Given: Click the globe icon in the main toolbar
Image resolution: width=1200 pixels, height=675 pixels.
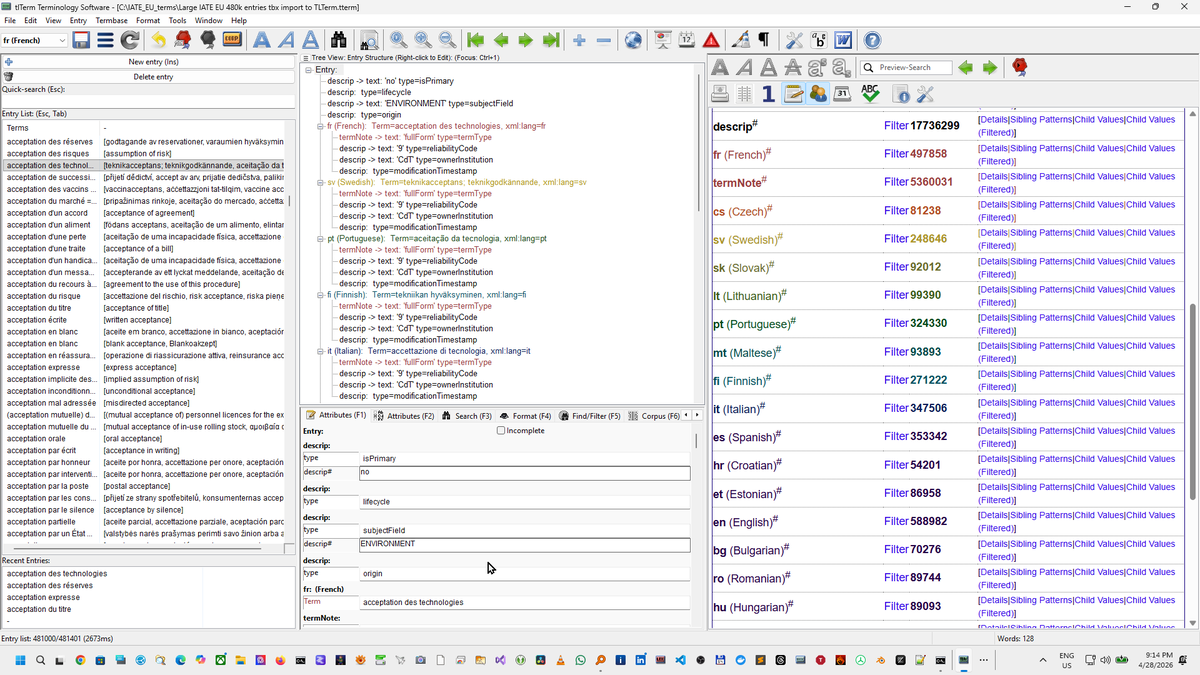Looking at the screenshot, I should (x=633, y=40).
